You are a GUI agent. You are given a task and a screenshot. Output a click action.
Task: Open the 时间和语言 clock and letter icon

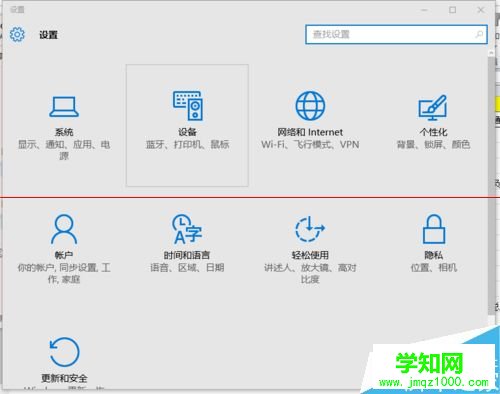coord(187,229)
